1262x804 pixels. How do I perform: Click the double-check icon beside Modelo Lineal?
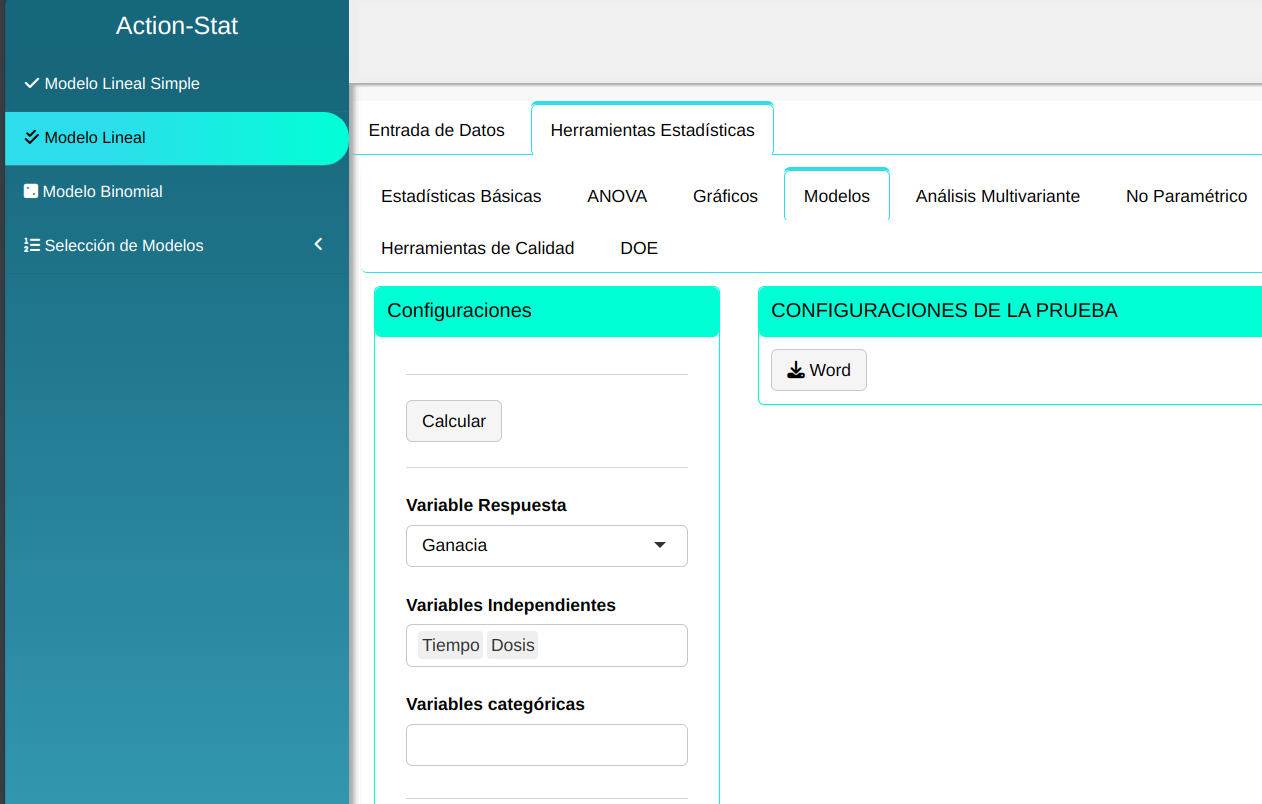click(31, 137)
